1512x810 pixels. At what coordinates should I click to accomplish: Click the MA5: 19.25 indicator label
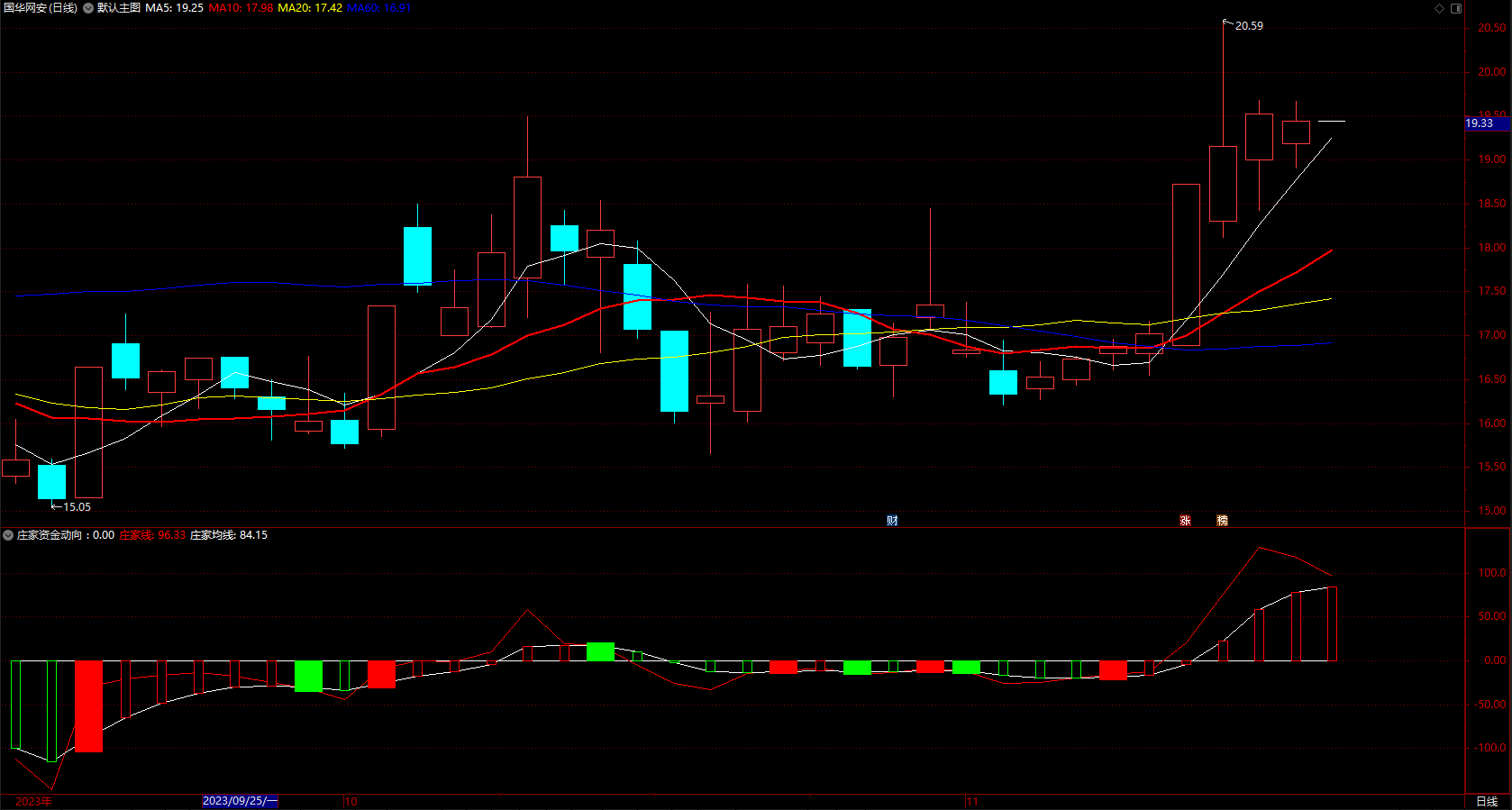pos(174,8)
